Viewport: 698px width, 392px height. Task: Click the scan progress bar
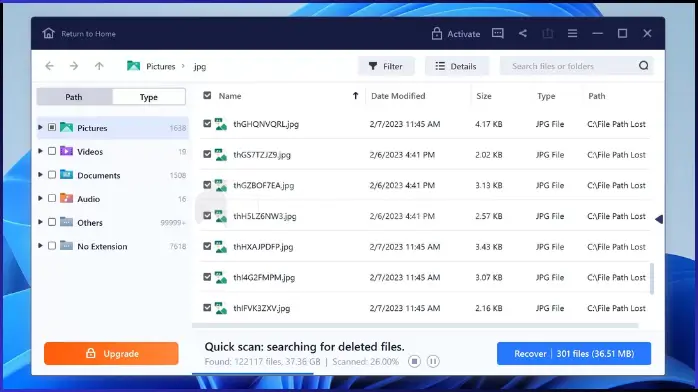tap(253, 374)
